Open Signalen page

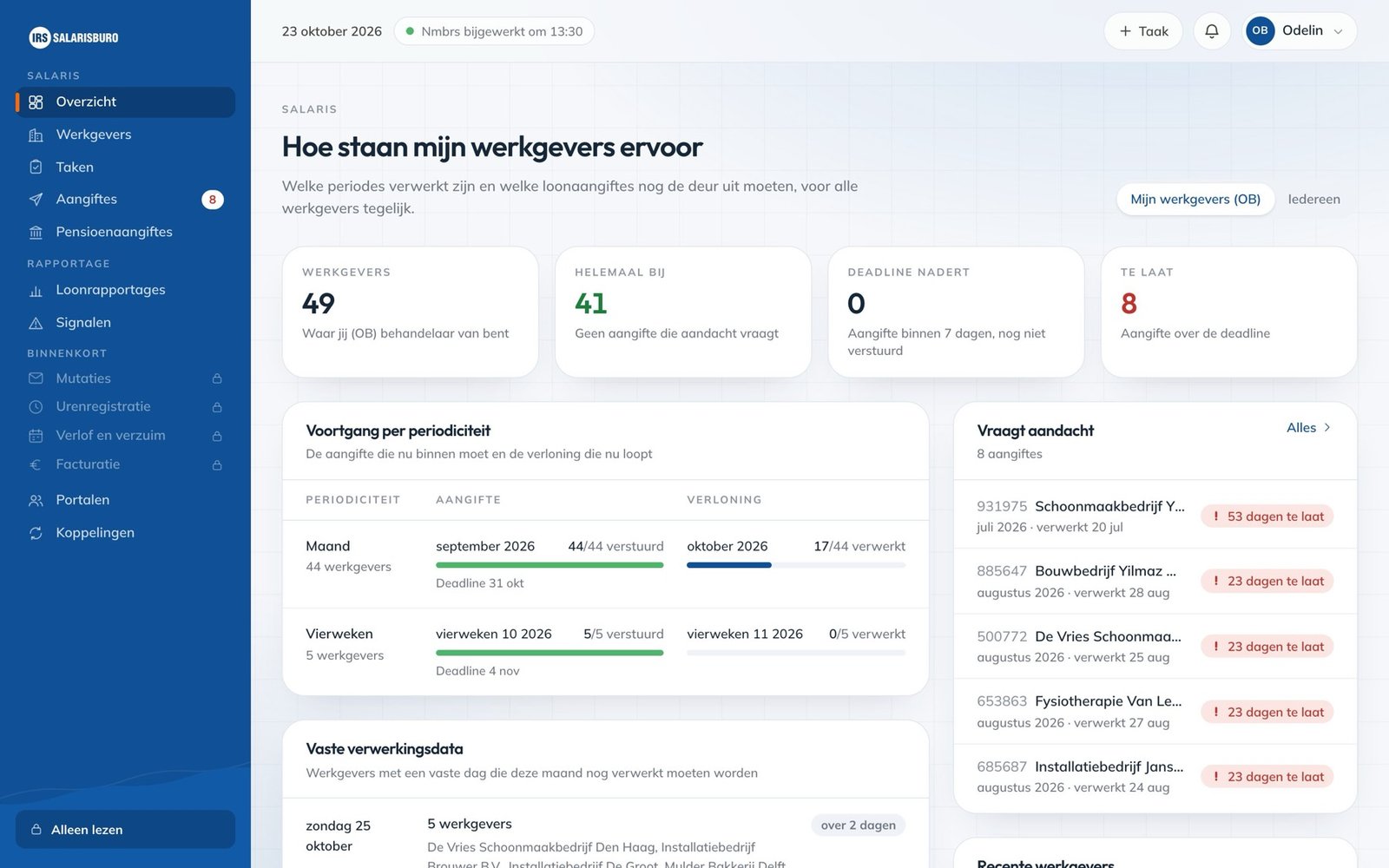click(x=125, y=322)
